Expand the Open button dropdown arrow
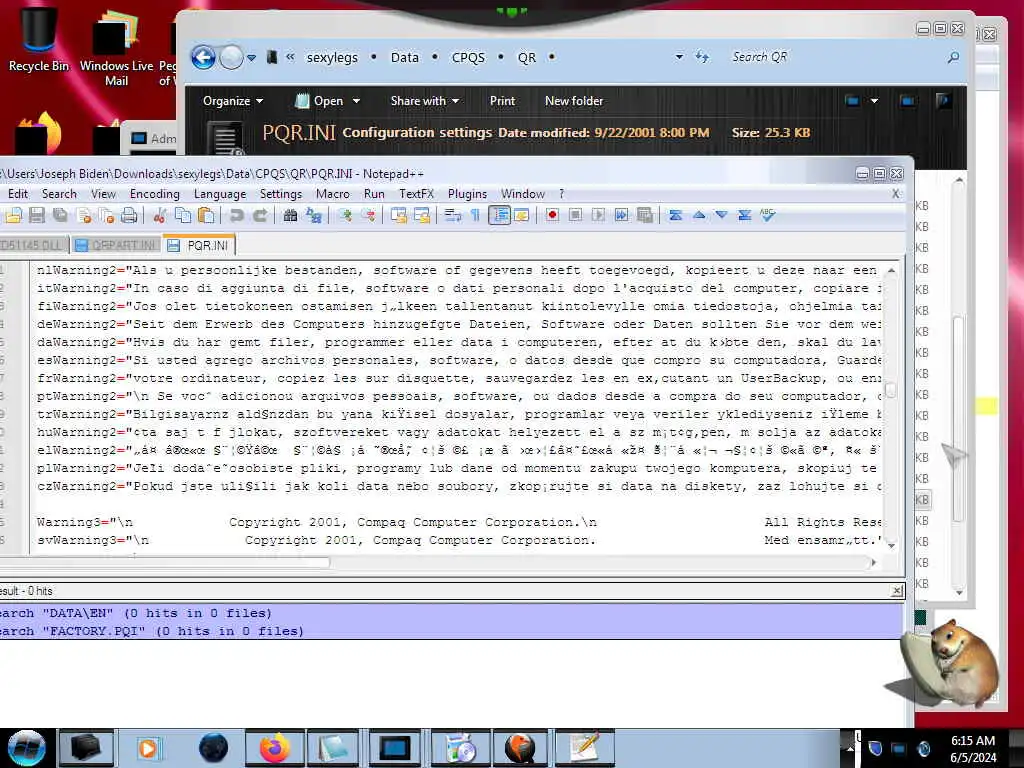Viewport: 1024px width, 768px height. [x=357, y=101]
